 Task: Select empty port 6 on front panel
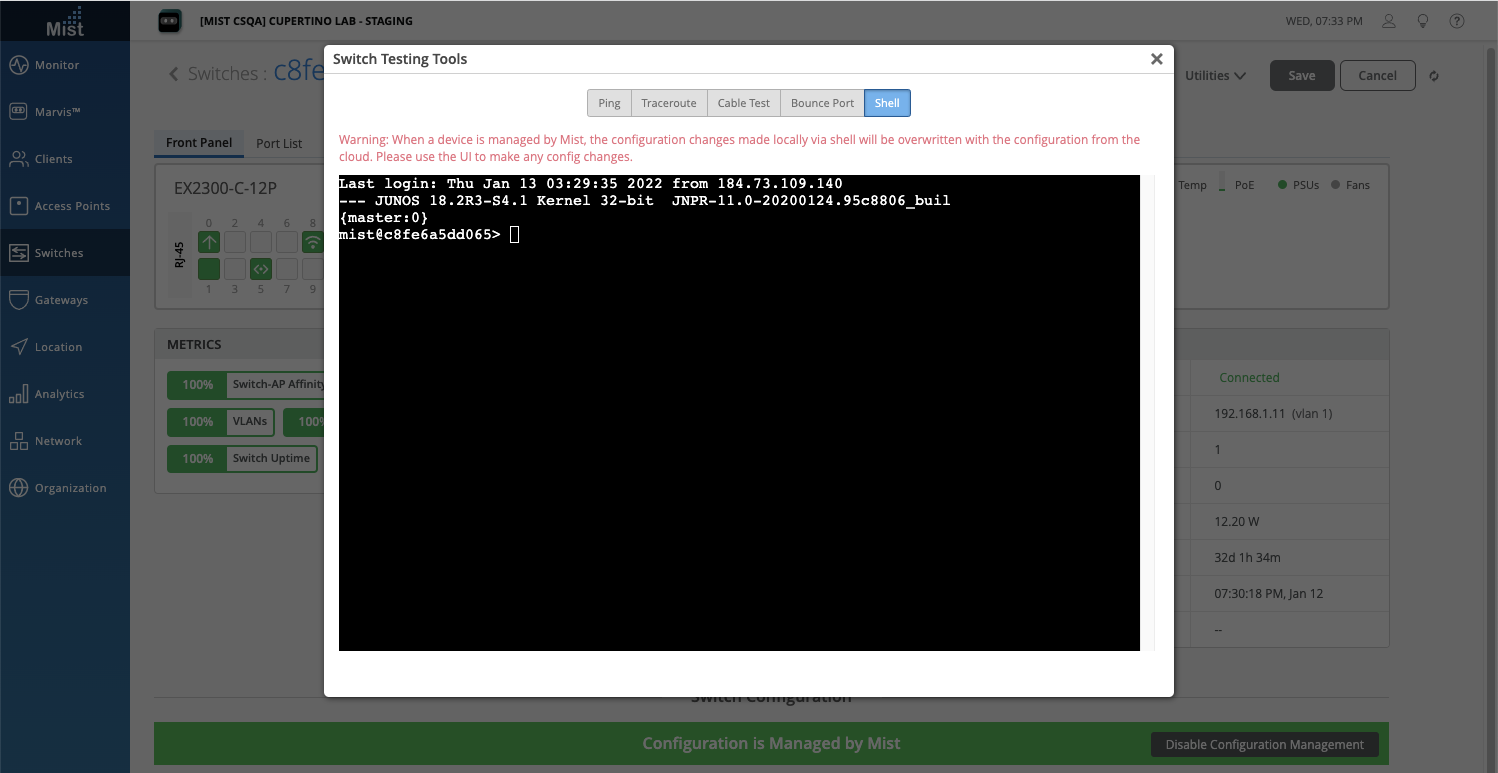287,242
